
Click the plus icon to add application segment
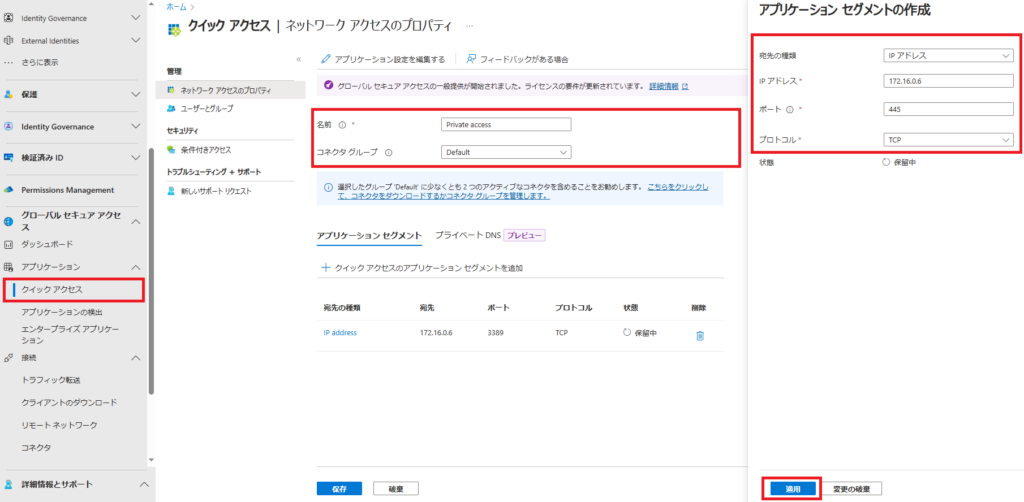pyautogui.click(x=326, y=268)
